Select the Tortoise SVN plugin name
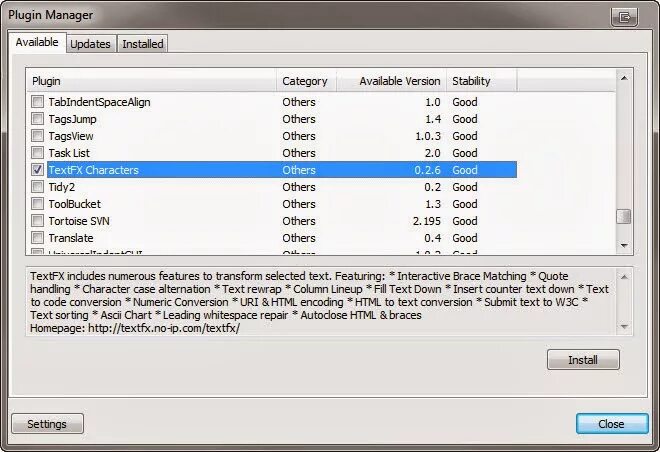Image resolution: width=660 pixels, height=452 pixels. [79, 221]
